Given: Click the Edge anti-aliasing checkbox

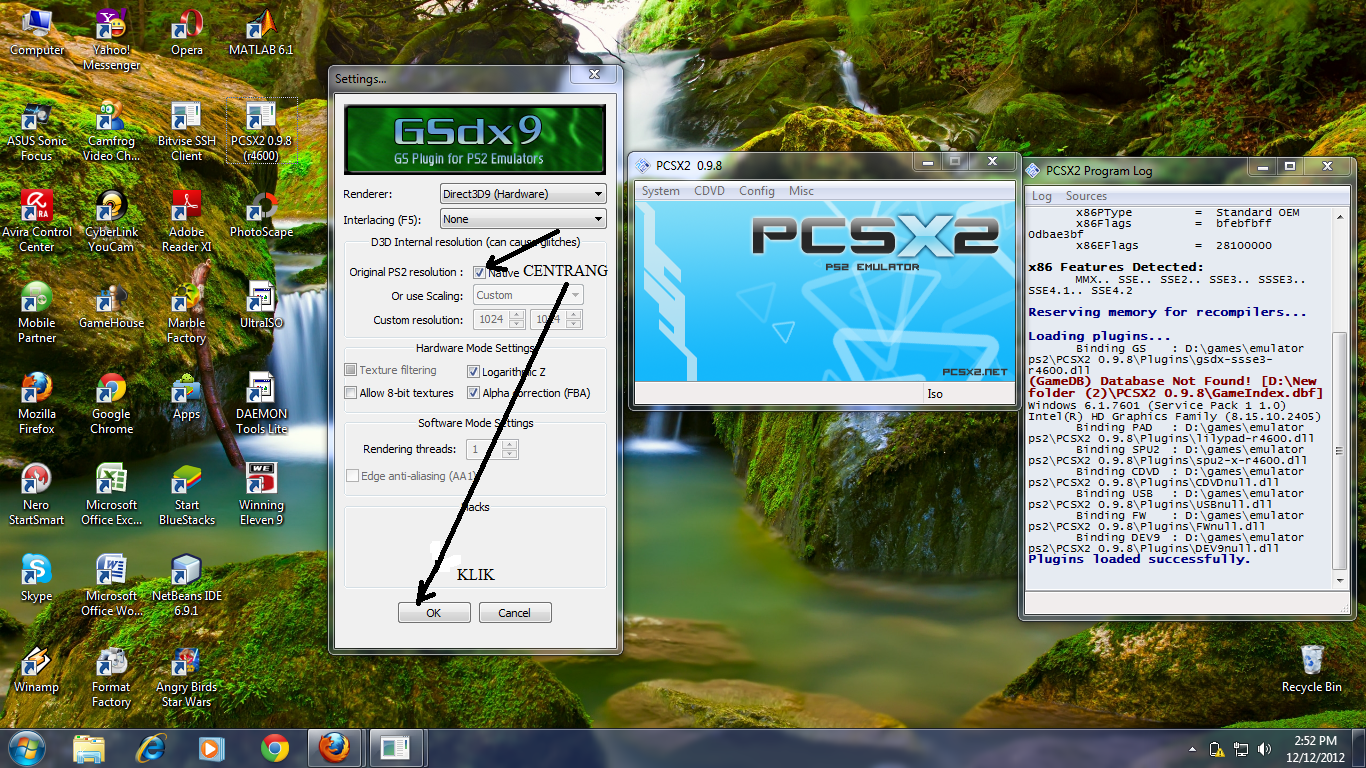Looking at the screenshot, I should 352,476.
